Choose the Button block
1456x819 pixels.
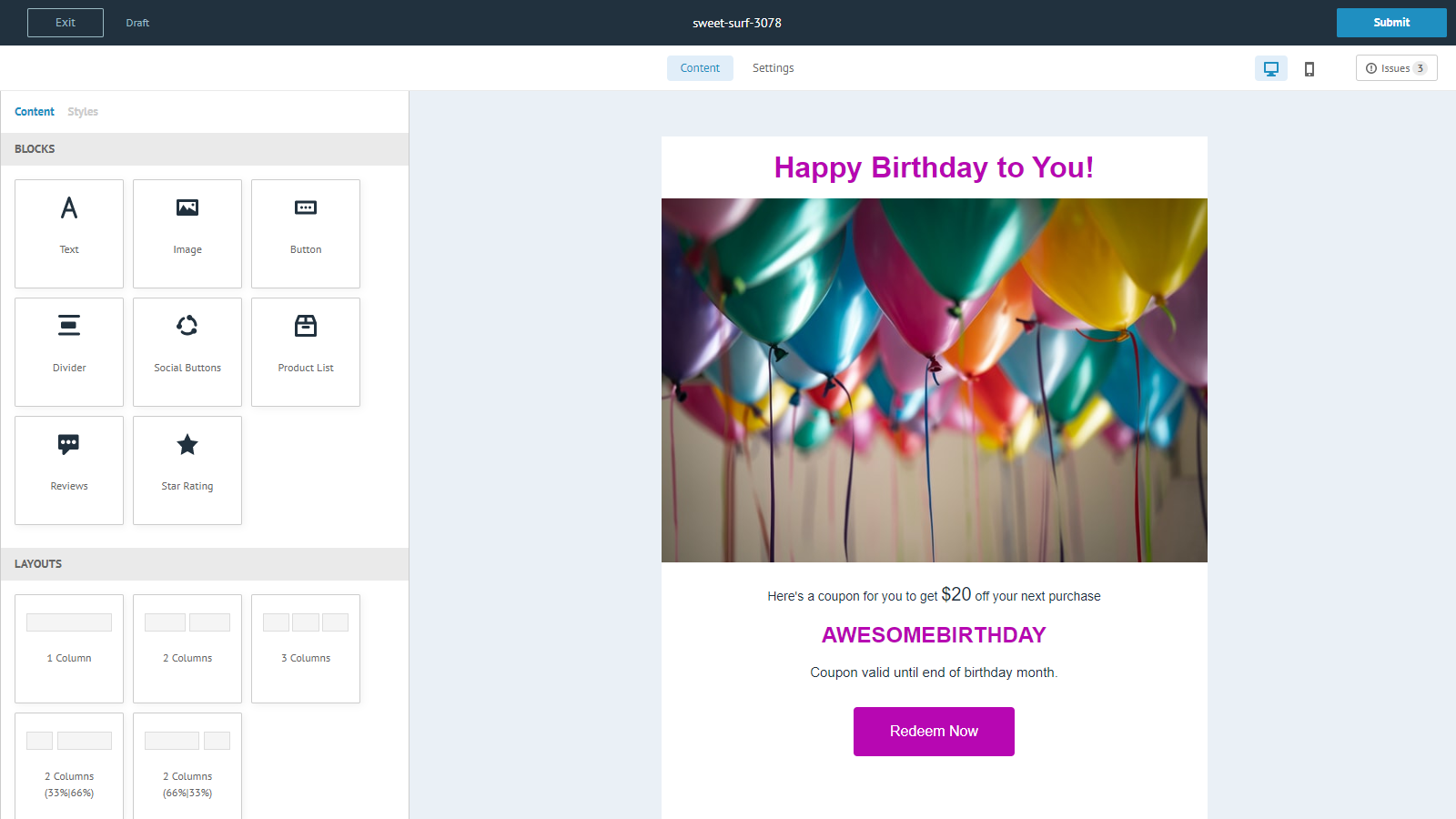click(306, 233)
